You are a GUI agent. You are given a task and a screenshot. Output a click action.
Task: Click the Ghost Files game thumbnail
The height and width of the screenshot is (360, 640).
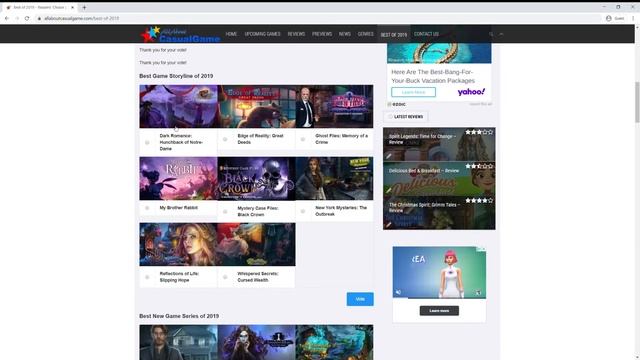334,107
